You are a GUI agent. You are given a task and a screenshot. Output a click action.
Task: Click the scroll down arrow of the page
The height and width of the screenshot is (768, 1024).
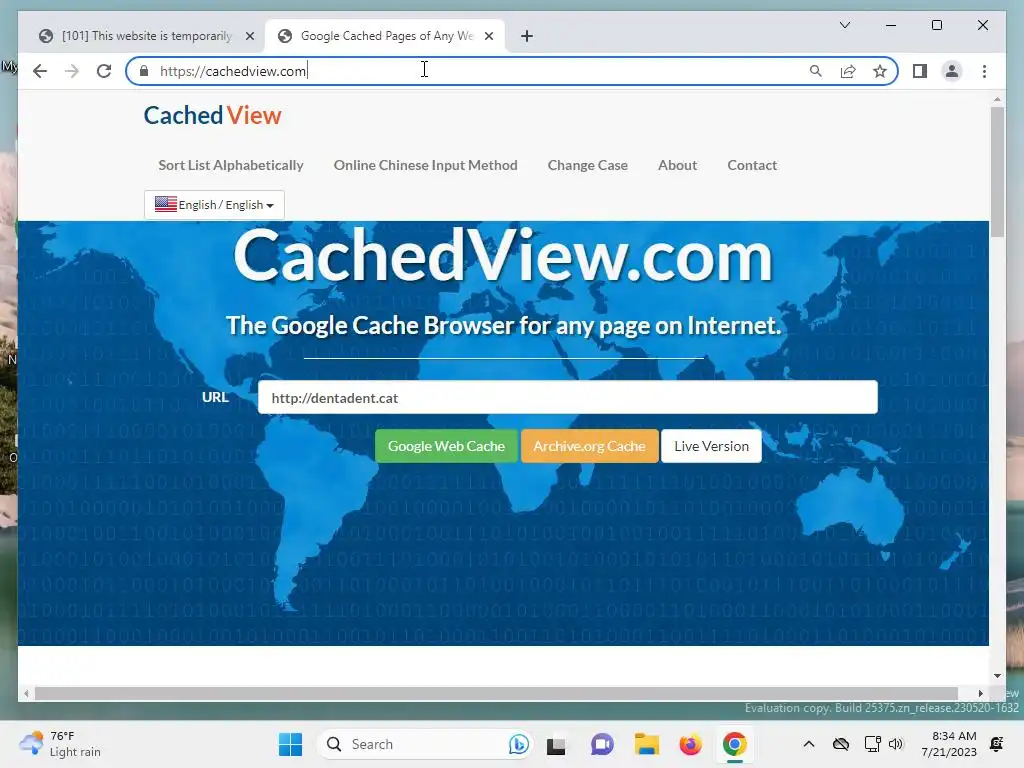(997, 676)
